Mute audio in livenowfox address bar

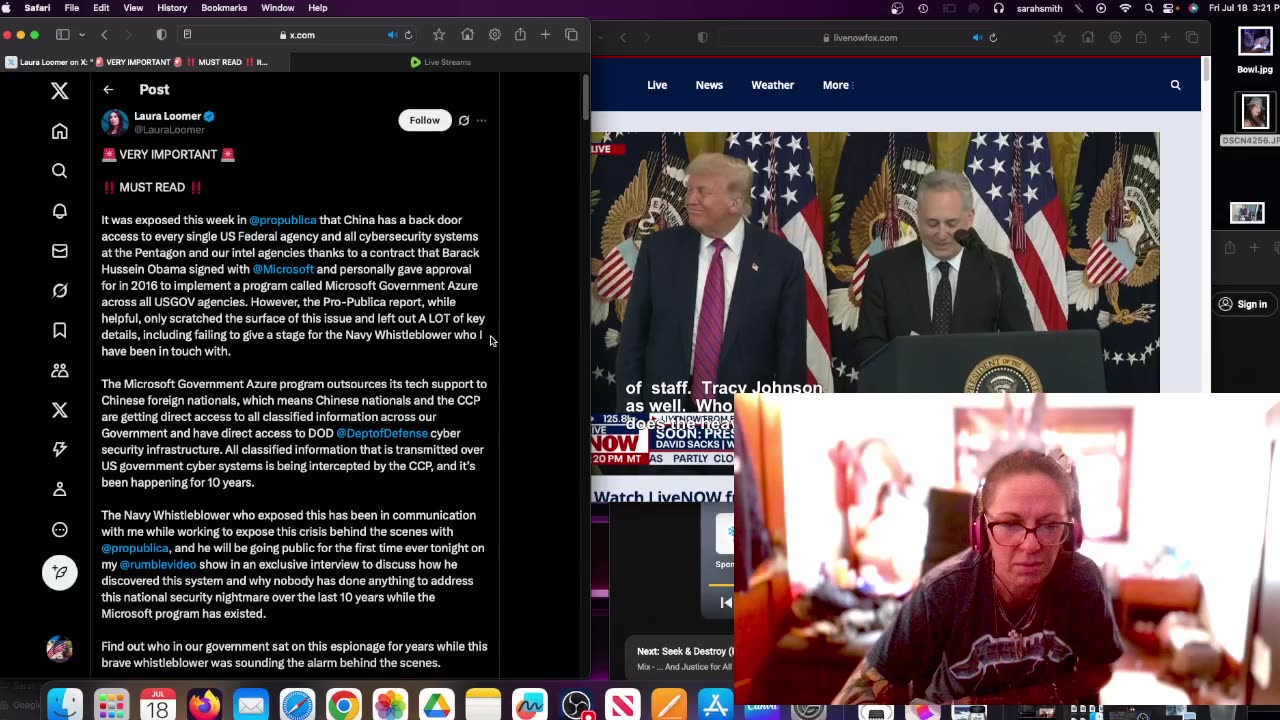[977, 38]
